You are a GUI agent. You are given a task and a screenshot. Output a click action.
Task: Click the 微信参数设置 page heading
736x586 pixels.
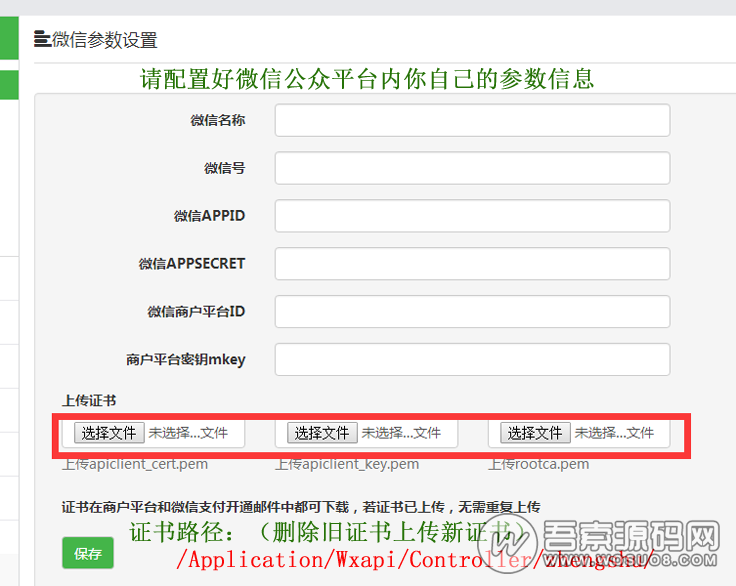pyautogui.click(x=104, y=41)
